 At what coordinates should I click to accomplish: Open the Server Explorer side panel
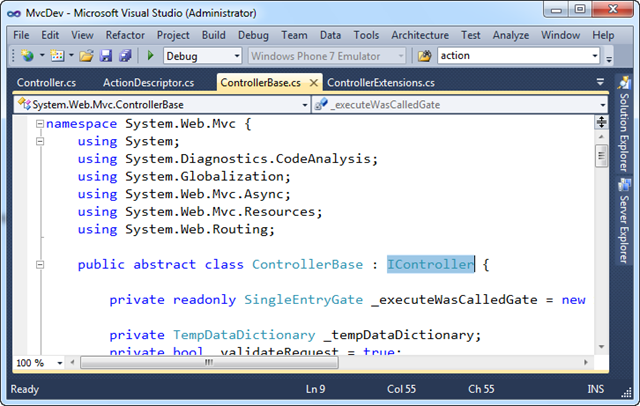click(624, 221)
